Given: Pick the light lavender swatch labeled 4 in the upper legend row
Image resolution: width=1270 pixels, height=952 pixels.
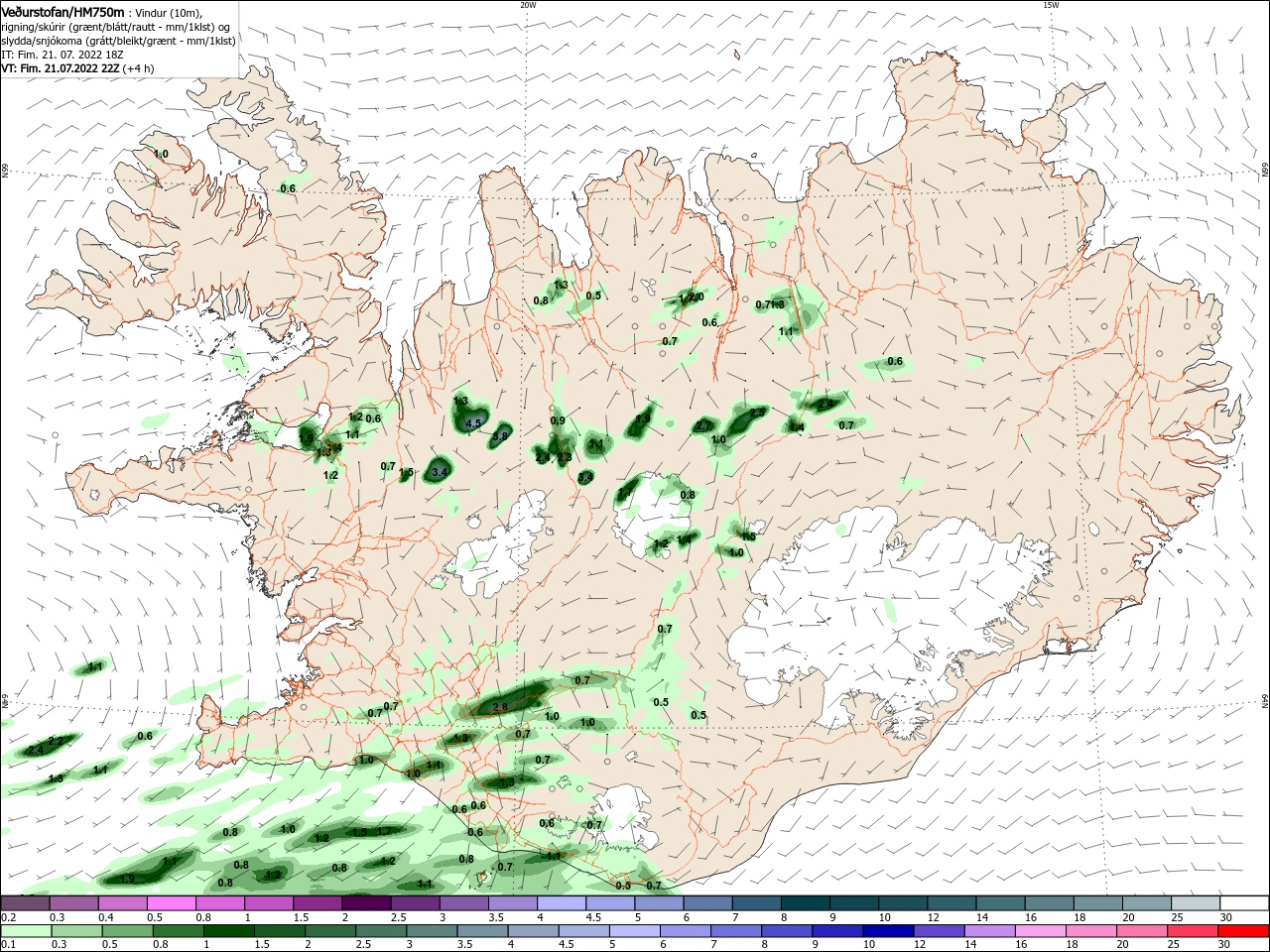Looking at the screenshot, I should 561,903.
